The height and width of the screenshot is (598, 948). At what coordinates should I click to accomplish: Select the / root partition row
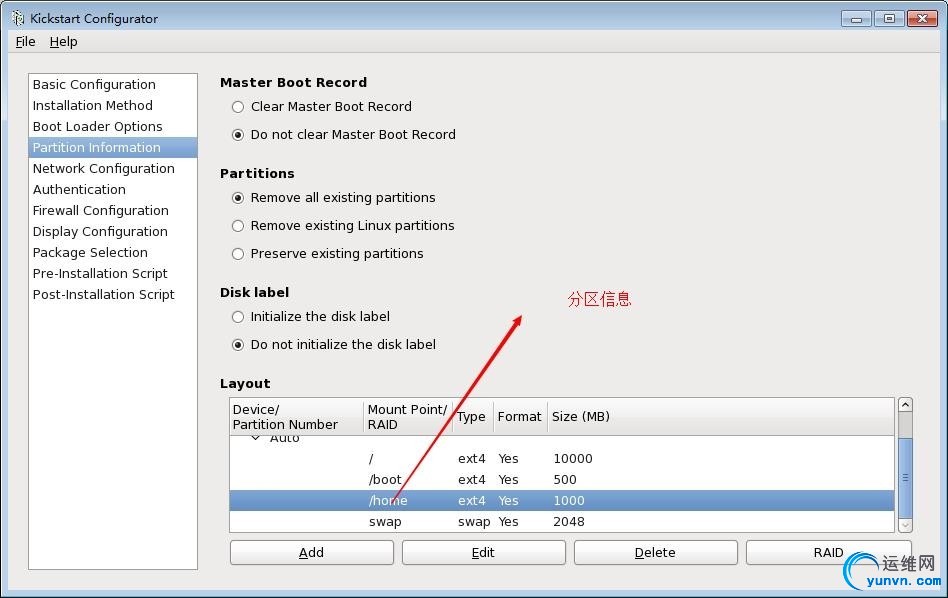562,459
